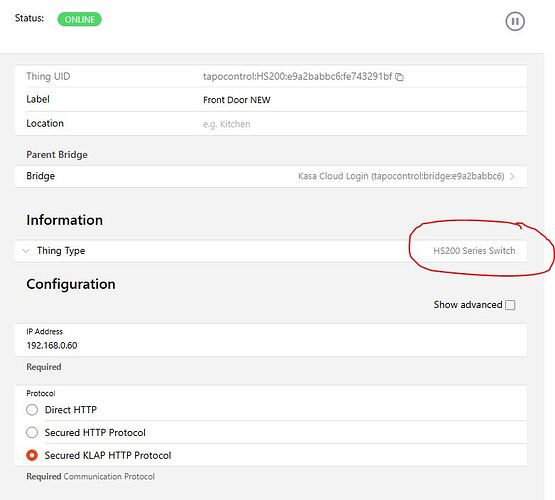This screenshot has height=500, width=555.
Task: Click the 'Location' row label
Action: (45, 123)
